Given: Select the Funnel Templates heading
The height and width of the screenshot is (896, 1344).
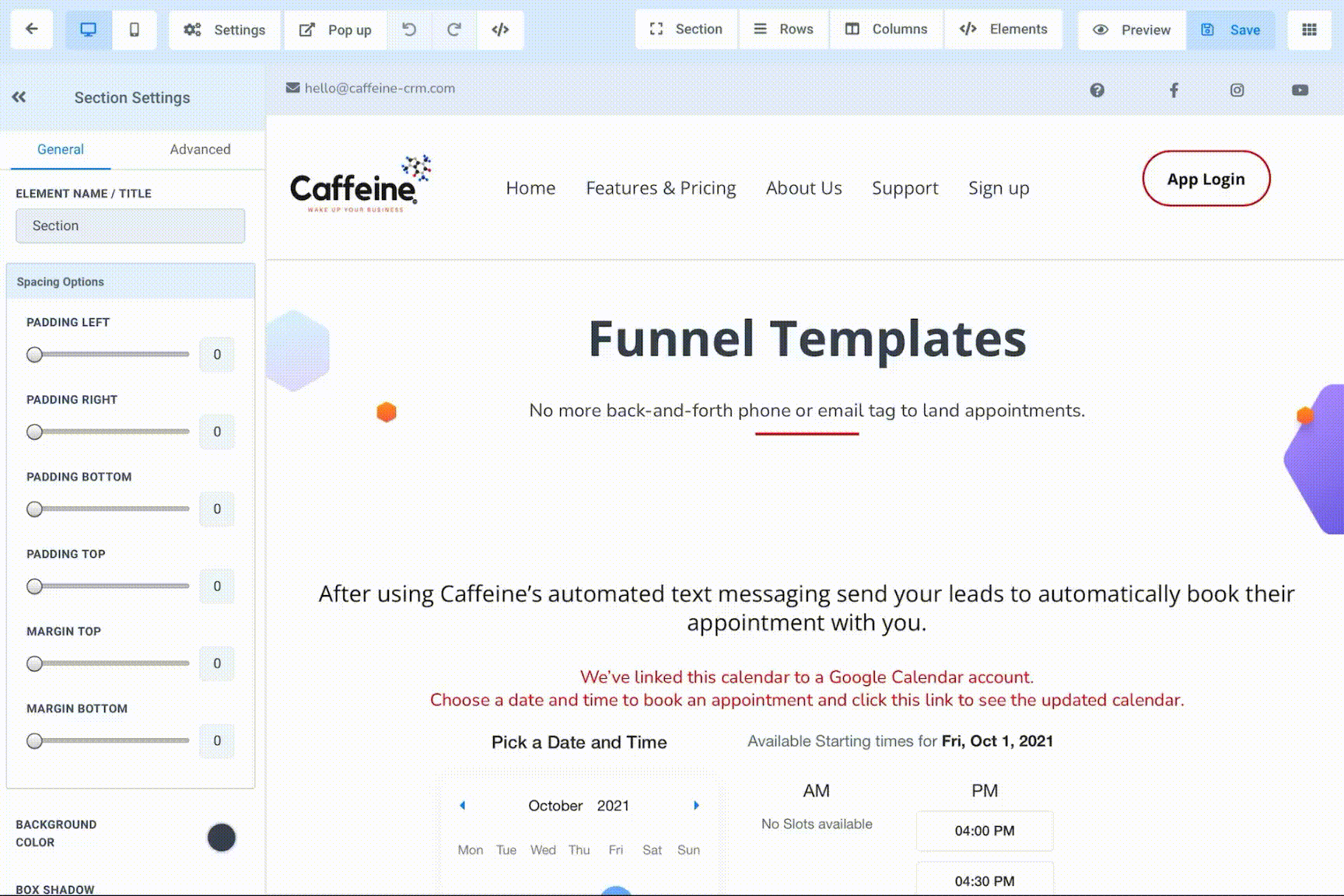Looking at the screenshot, I should [807, 338].
